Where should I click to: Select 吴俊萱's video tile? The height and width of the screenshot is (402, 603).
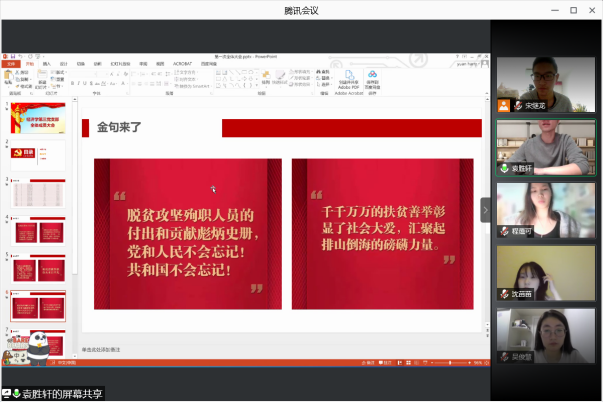545,335
